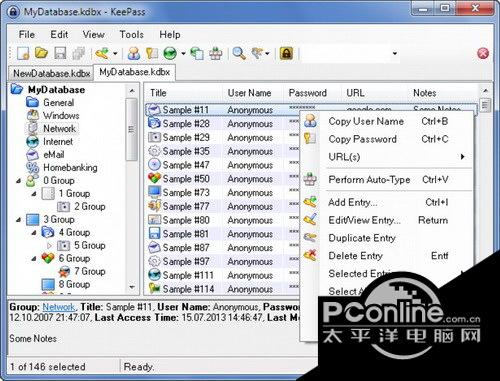The image size is (500, 381).
Task: Collapse the 3 Group tree node
Action: pyautogui.click(x=19, y=220)
